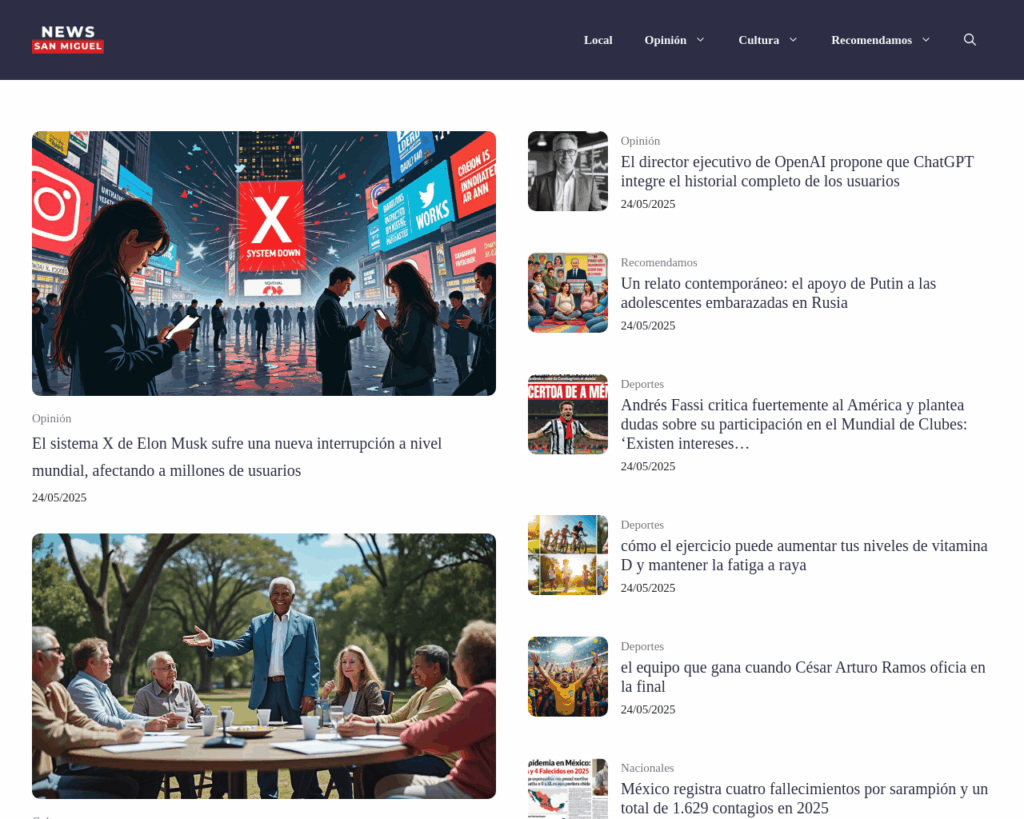Click the Andrés Fassi article thumbnail
This screenshot has width=1024, height=819.
pos(568,415)
